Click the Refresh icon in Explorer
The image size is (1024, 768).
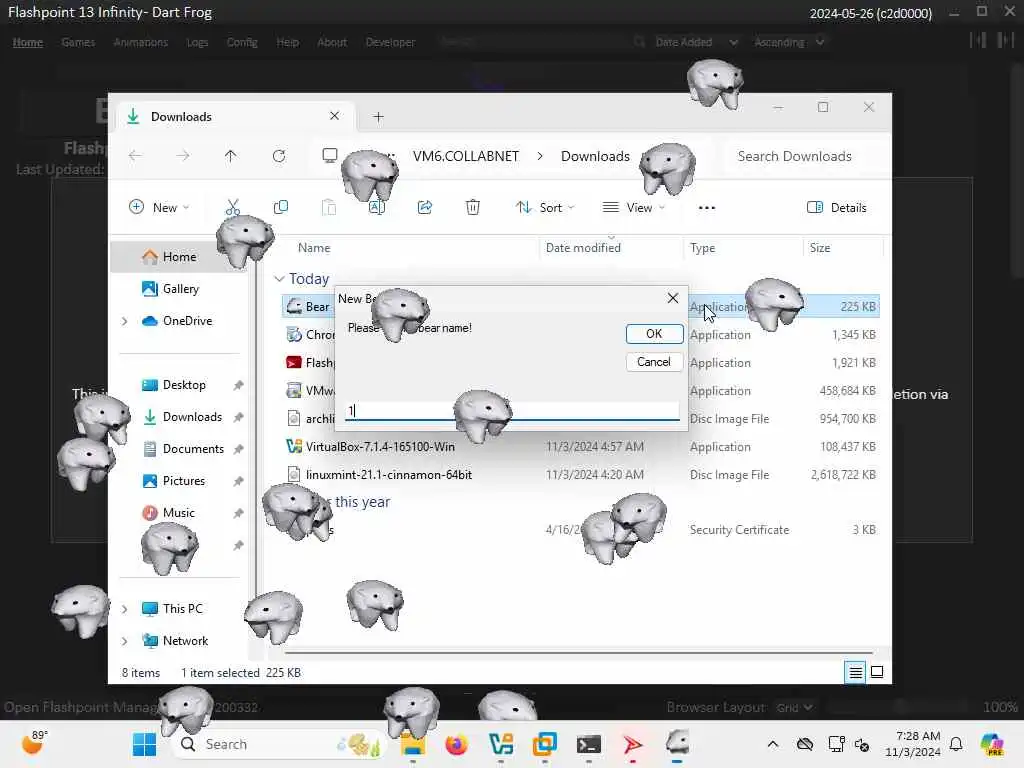[279, 156]
